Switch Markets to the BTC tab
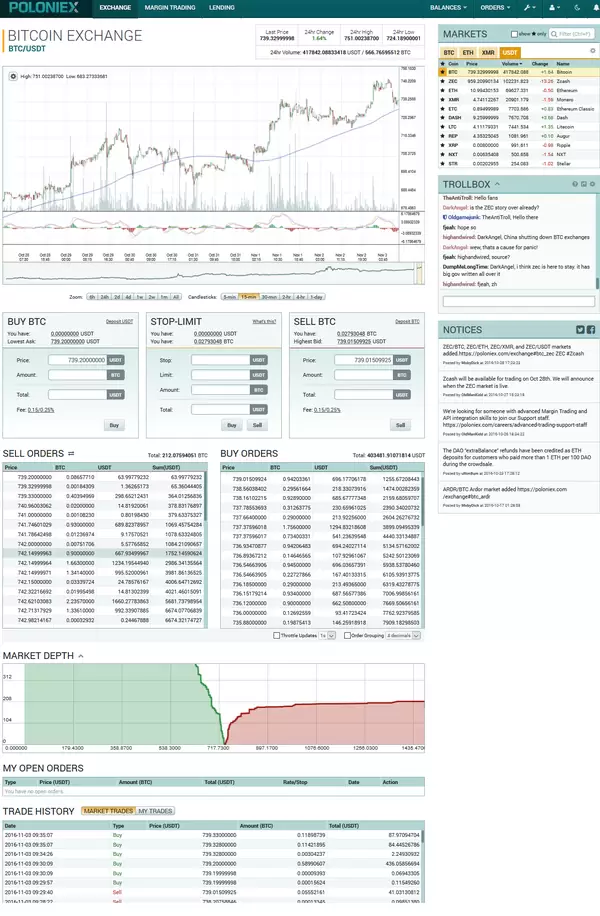 click(449, 53)
